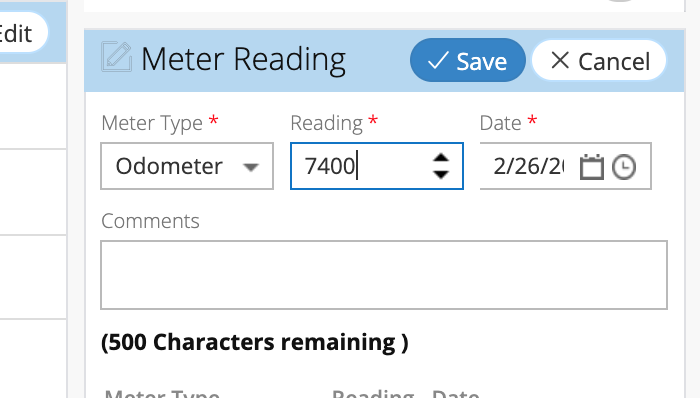Expand the Meter Type dropdown arrow
Screen dimensions: 700x398
pyautogui.click(x=251, y=167)
